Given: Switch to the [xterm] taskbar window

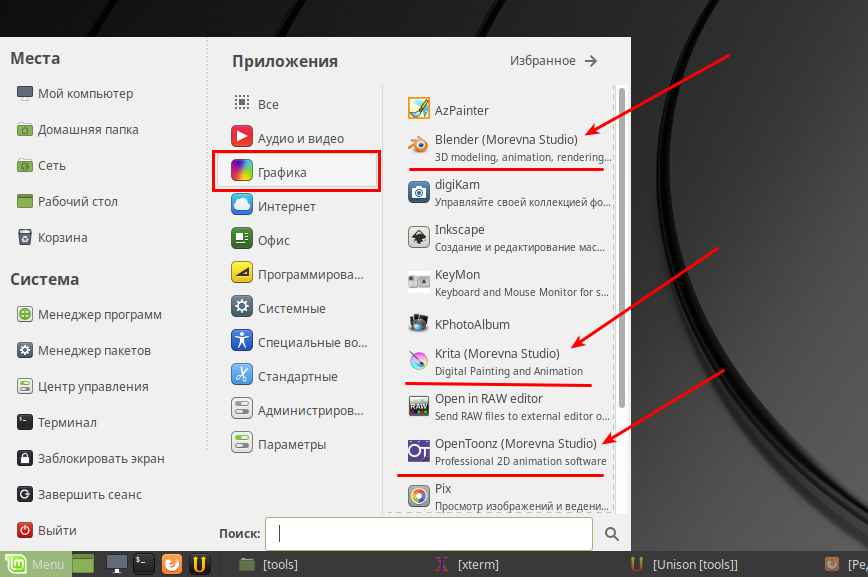Looking at the screenshot, I should pyautogui.click(x=466, y=564).
